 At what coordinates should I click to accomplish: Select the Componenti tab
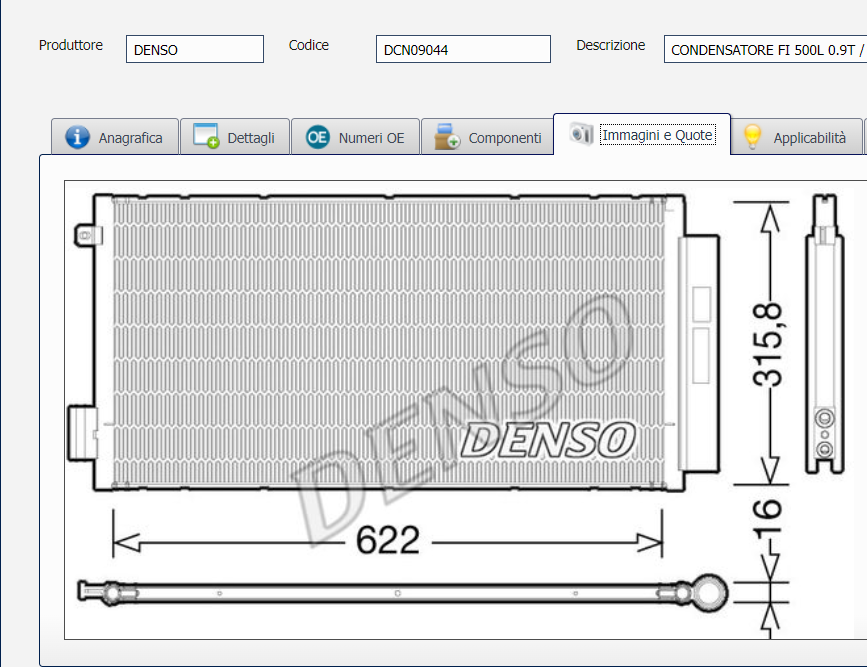coord(487,137)
